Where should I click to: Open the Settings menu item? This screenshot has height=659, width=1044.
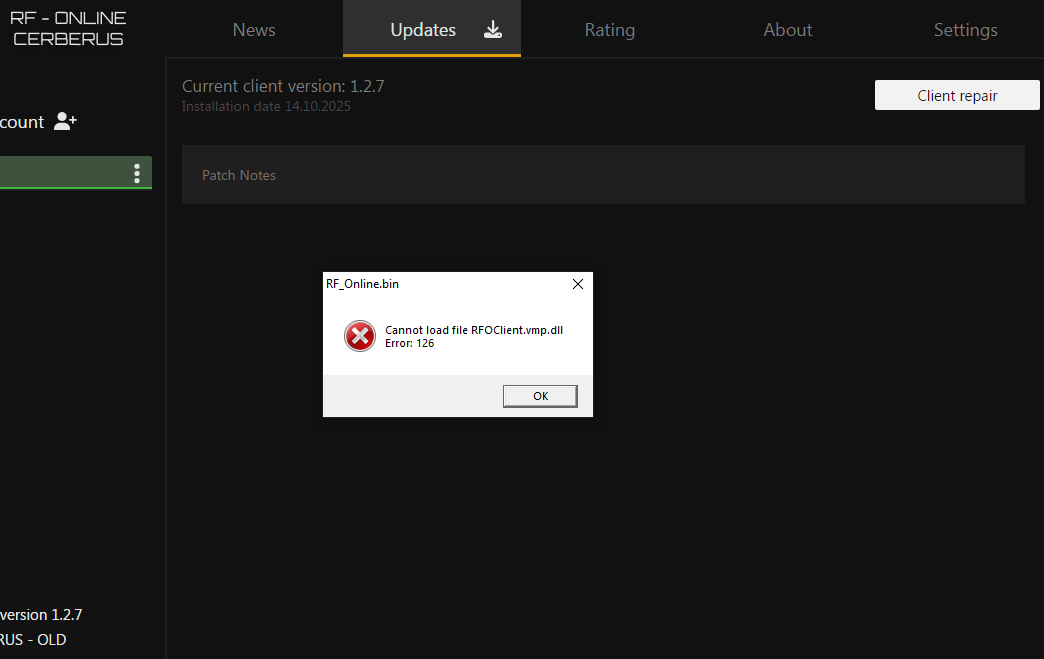[965, 30]
